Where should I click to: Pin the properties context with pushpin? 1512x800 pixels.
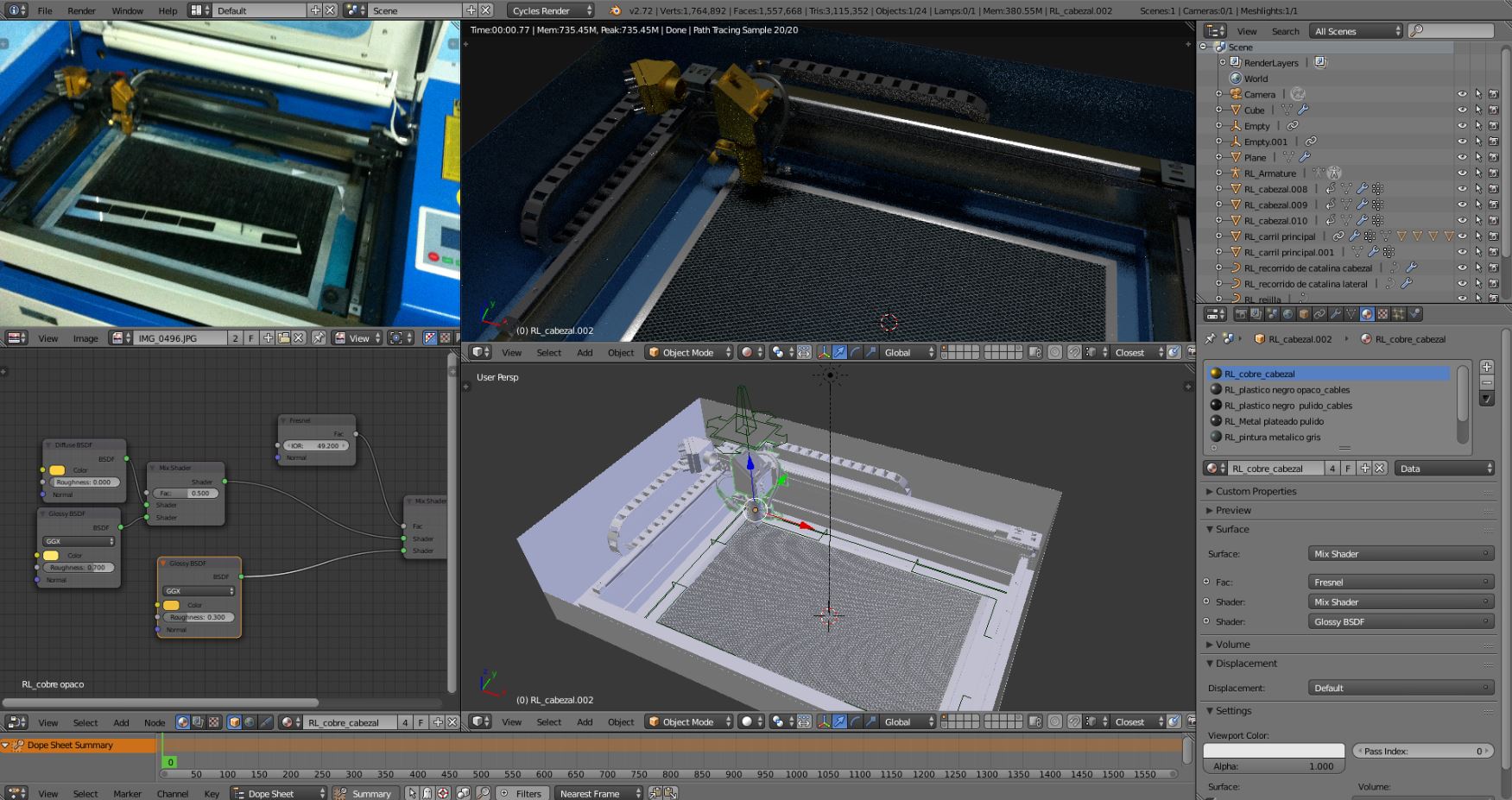tap(1210, 339)
